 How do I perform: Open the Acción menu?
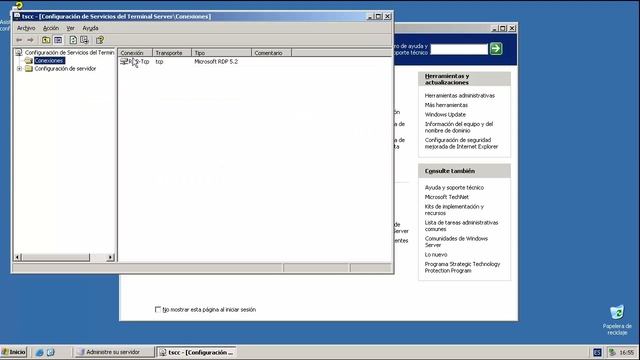[x=51, y=28]
